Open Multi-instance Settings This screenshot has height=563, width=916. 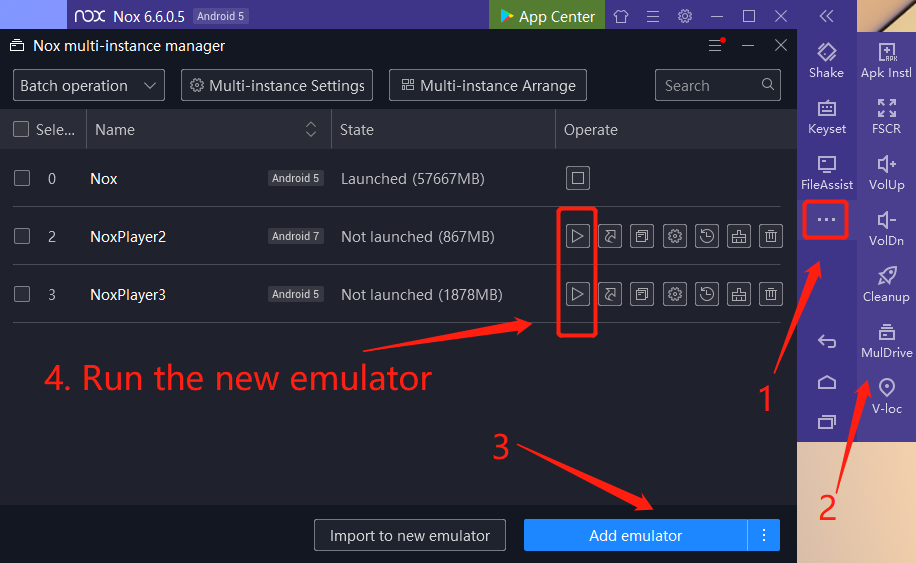coord(277,85)
